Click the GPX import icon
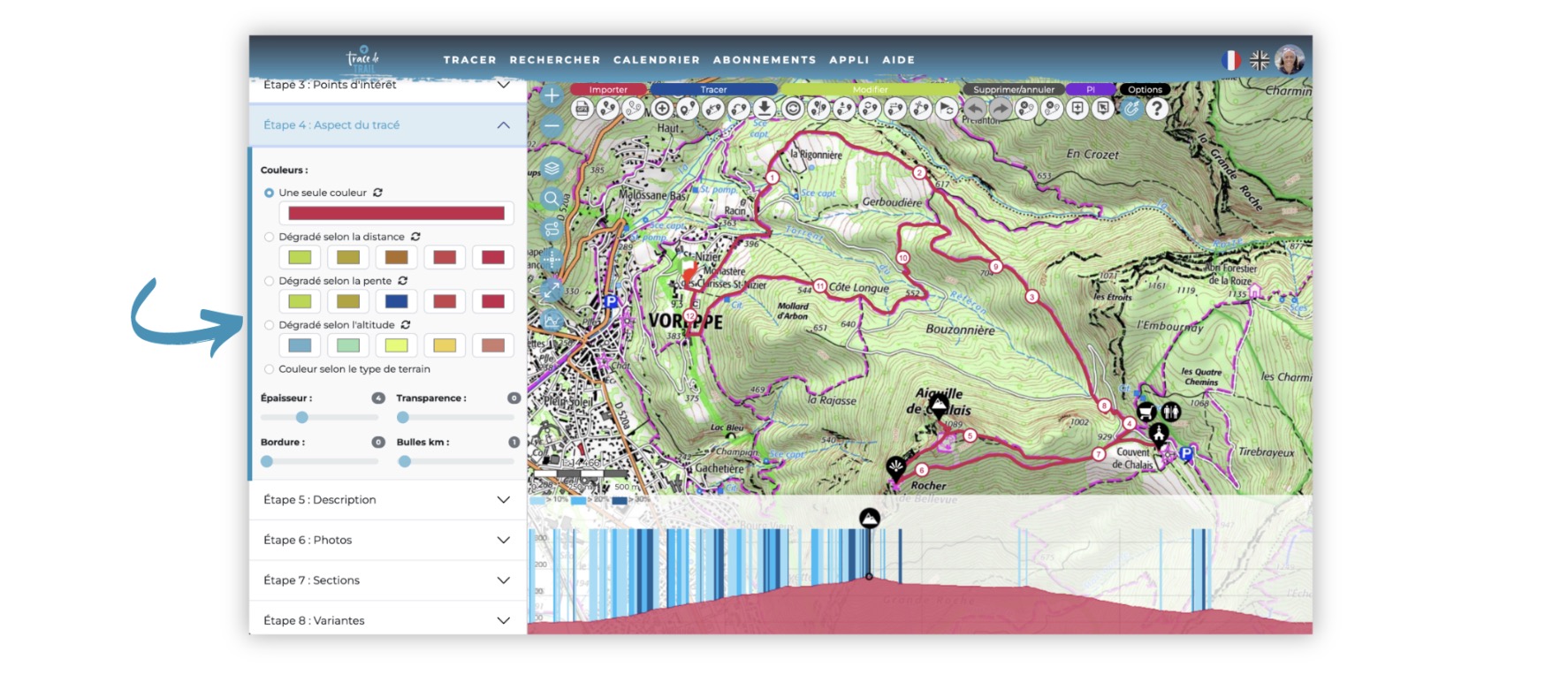 point(582,109)
